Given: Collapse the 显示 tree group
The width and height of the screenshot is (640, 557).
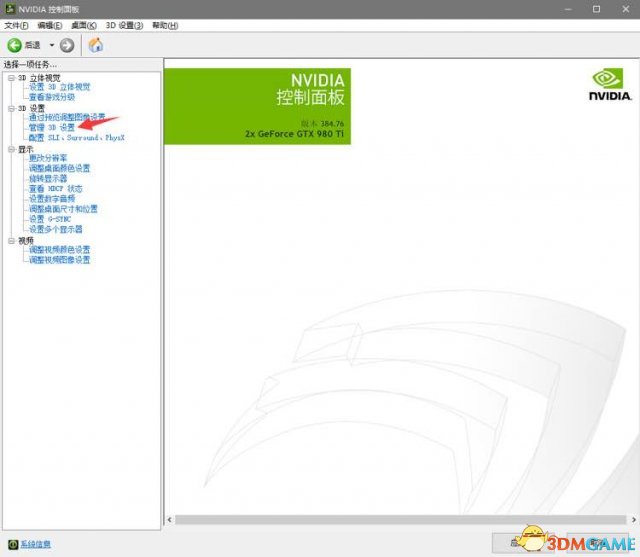Looking at the screenshot, I should pyautogui.click(x=11, y=149).
